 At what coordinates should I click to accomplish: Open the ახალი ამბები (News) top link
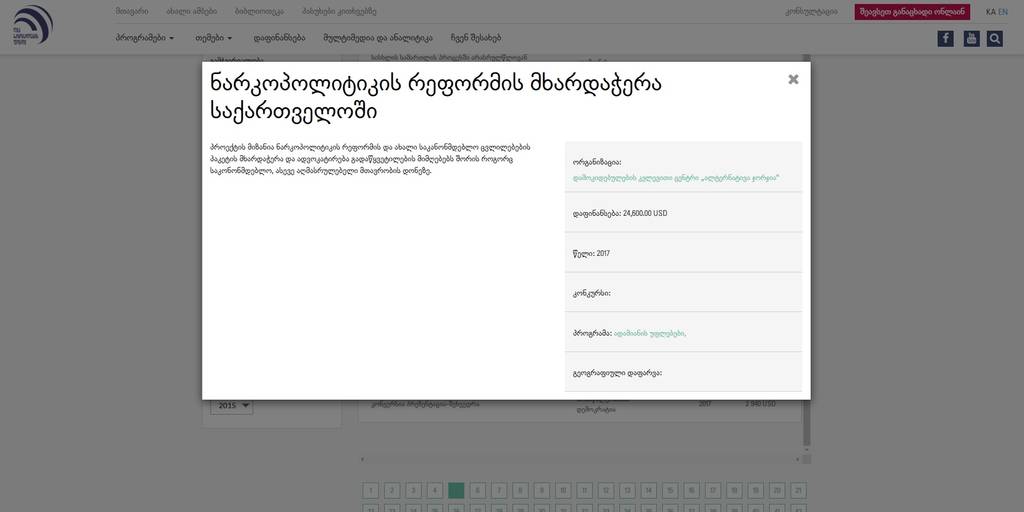coord(191,12)
